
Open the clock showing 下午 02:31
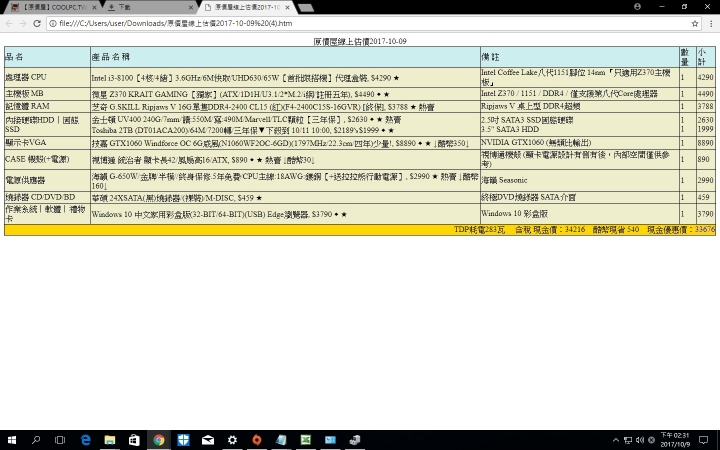click(675, 440)
